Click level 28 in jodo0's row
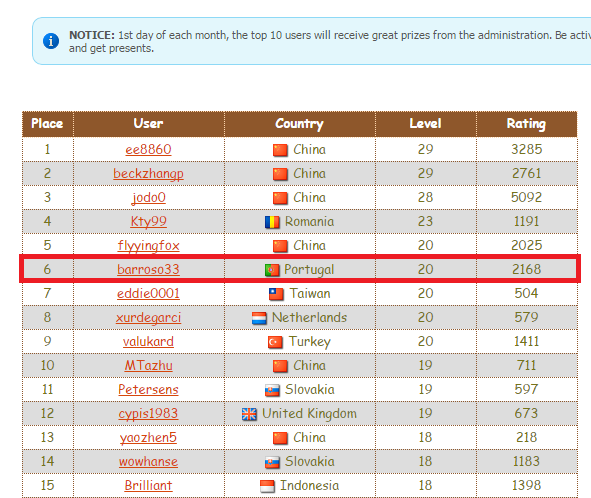This screenshot has width=591, height=498. coord(426,198)
